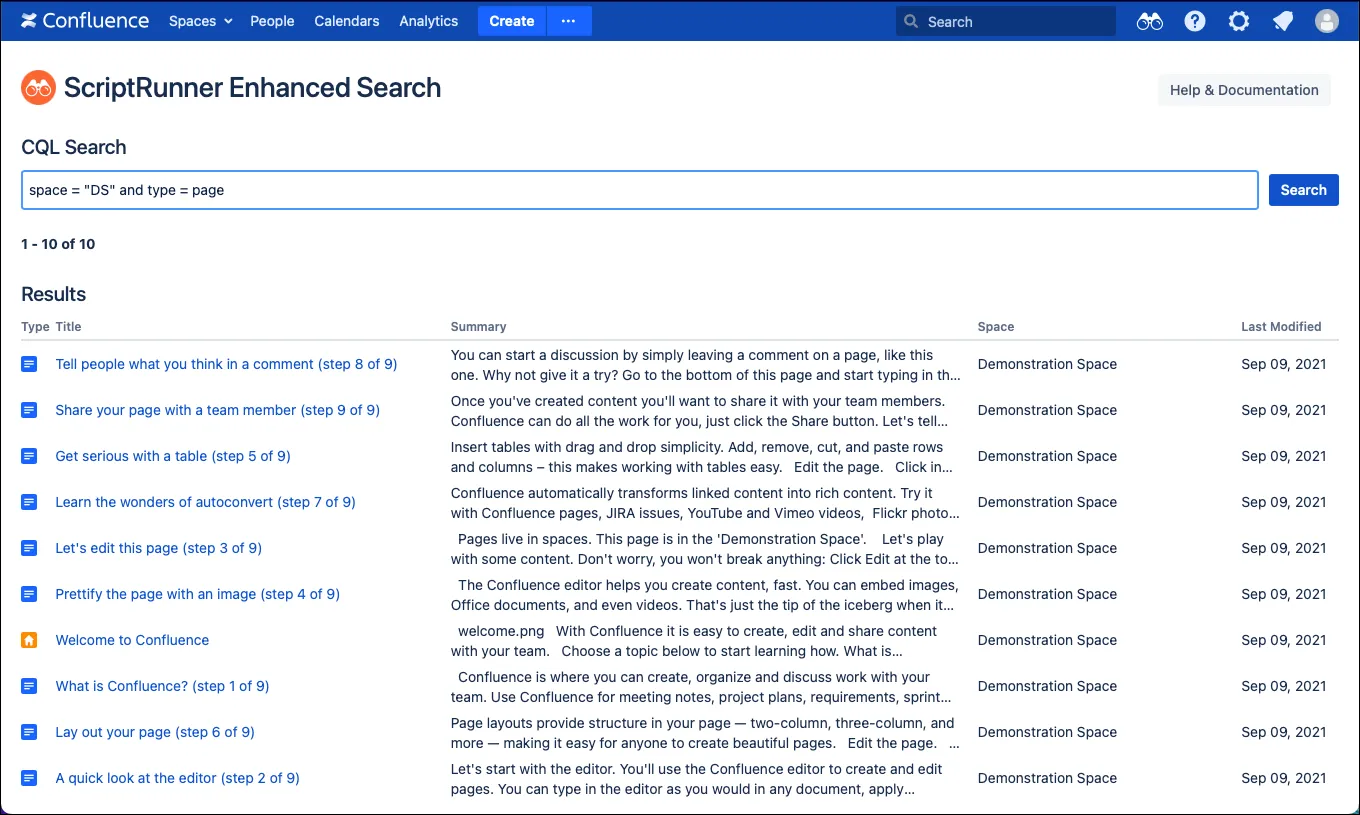Viewport: 1360px width, 815px height.
Task: Click page icon beside 'Lay out your page'
Action: 29,732
